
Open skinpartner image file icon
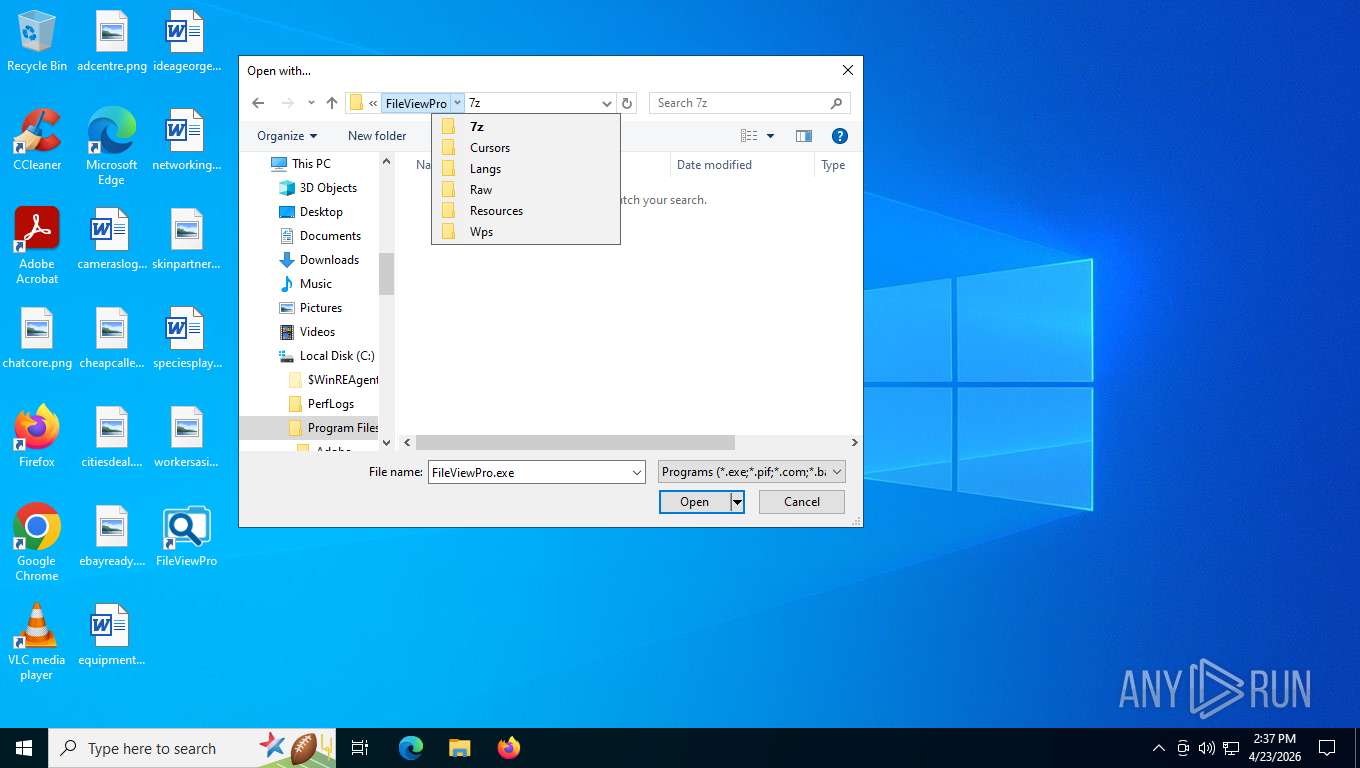point(187,239)
